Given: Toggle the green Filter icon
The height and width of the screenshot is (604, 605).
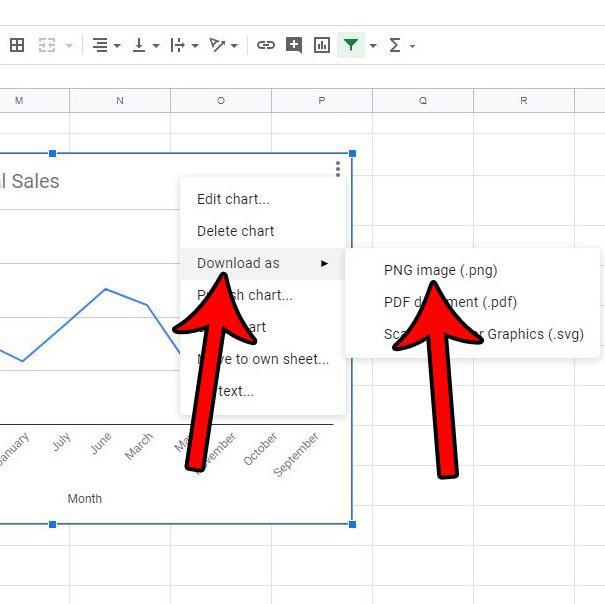Looking at the screenshot, I should coord(350,45).
